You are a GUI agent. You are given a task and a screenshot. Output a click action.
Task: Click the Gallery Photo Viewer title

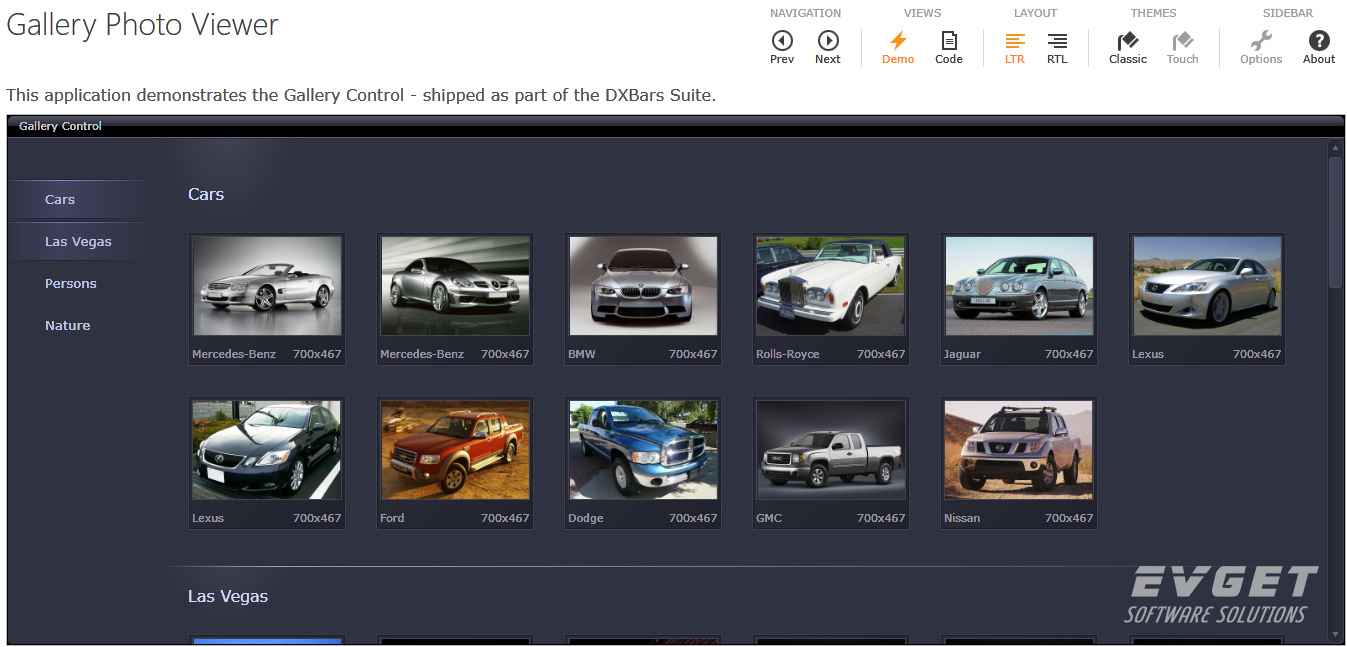pos(143,25)
